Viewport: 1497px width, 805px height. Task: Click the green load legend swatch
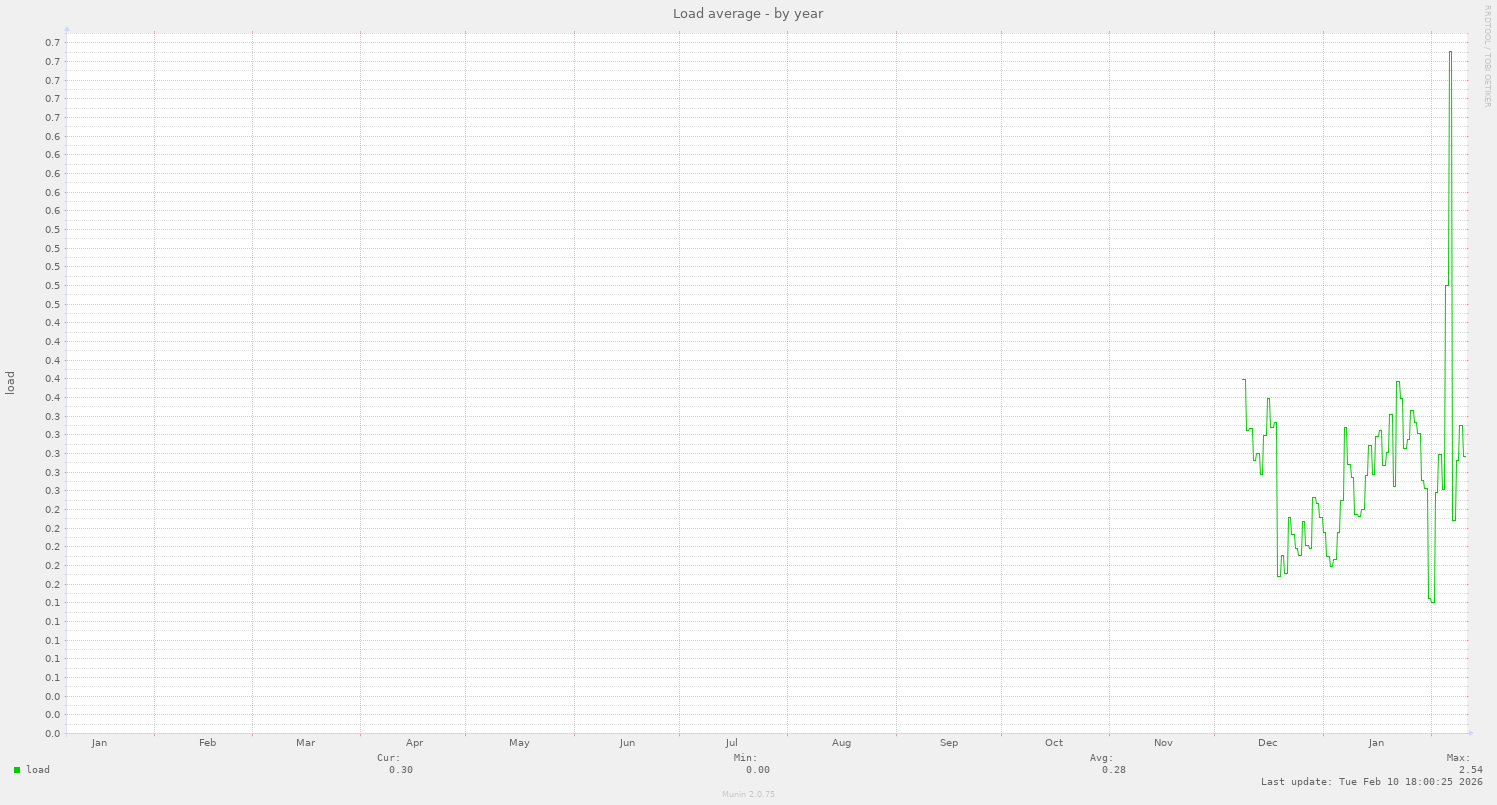17,770
